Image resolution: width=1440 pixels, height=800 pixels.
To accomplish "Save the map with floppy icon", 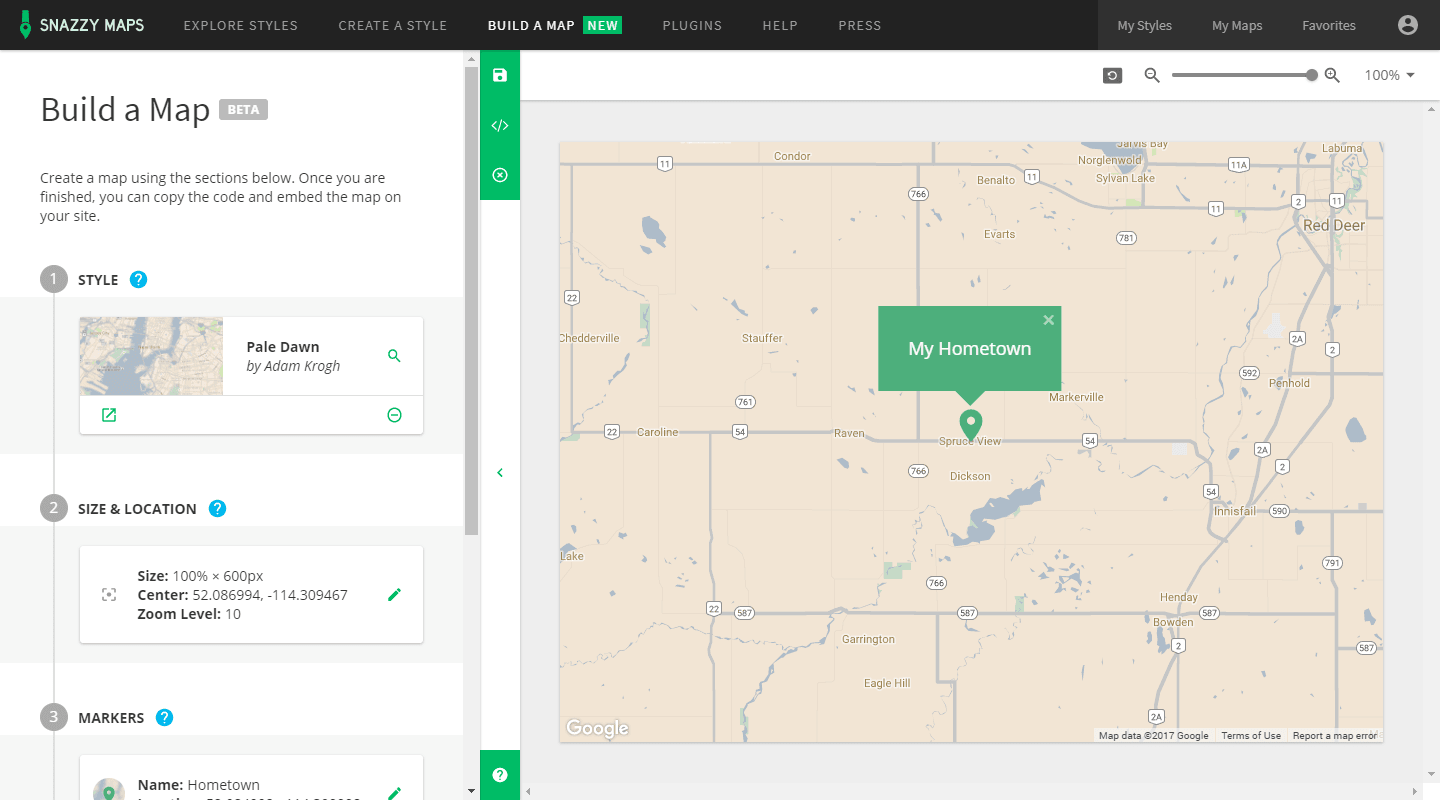I will coord(500,75).
